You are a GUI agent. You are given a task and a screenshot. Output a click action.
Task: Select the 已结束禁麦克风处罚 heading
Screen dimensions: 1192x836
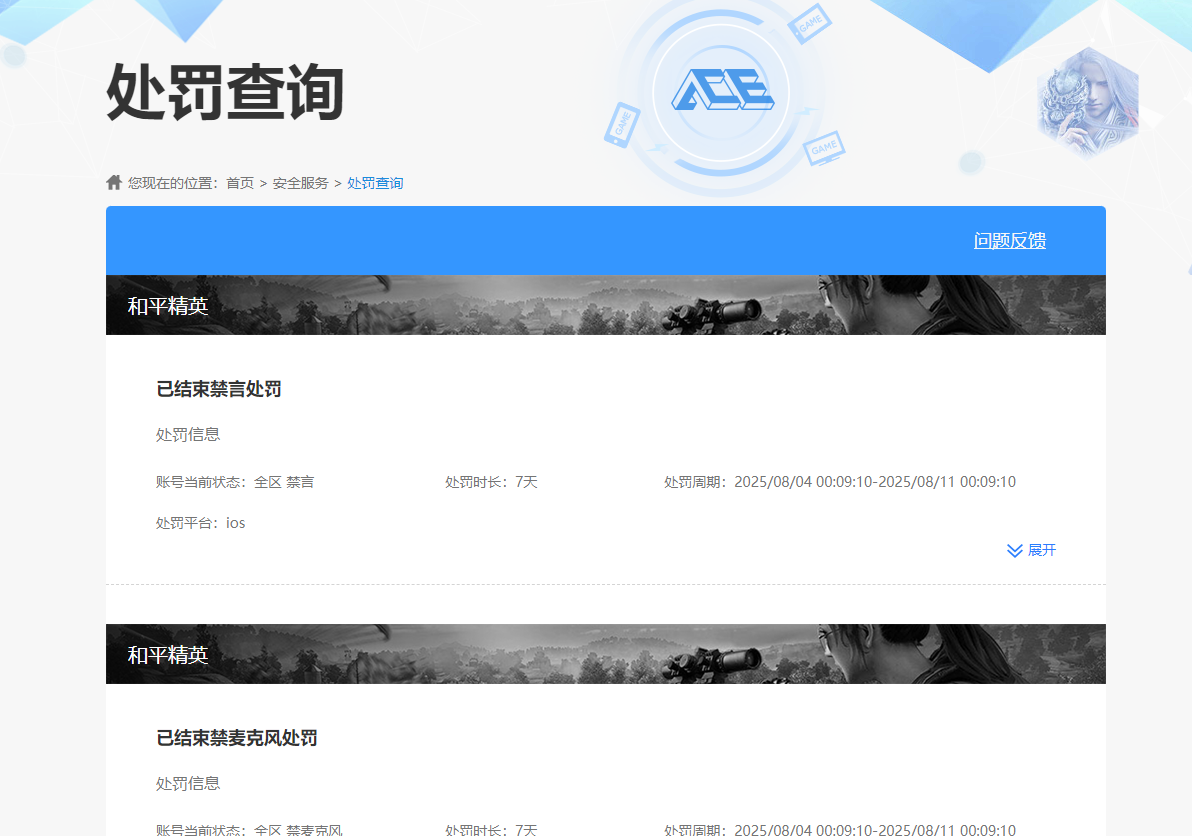tap(236, 738)
